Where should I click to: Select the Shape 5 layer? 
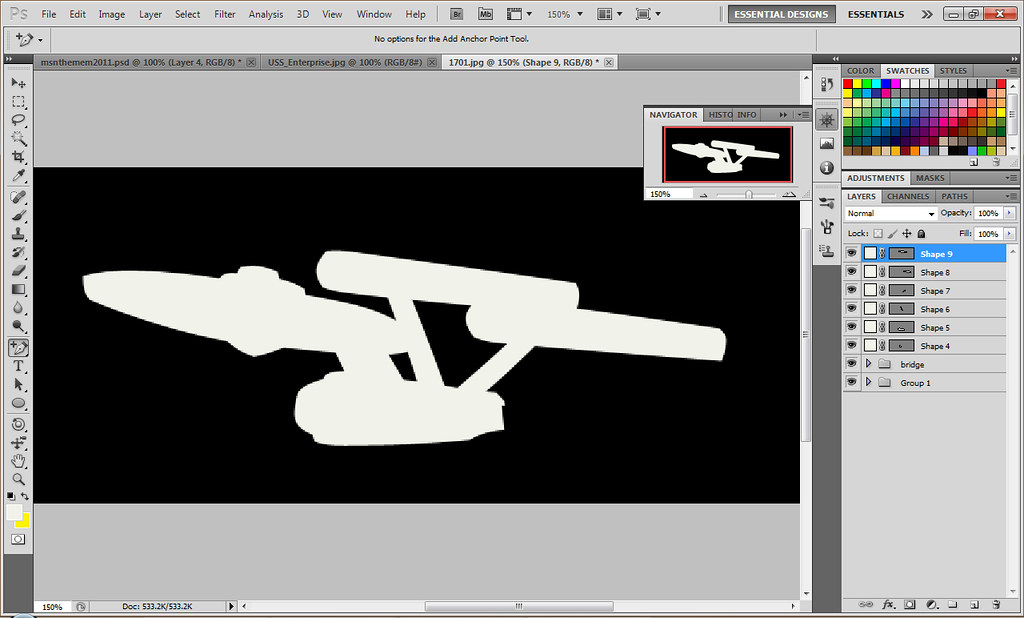[935, 327]
